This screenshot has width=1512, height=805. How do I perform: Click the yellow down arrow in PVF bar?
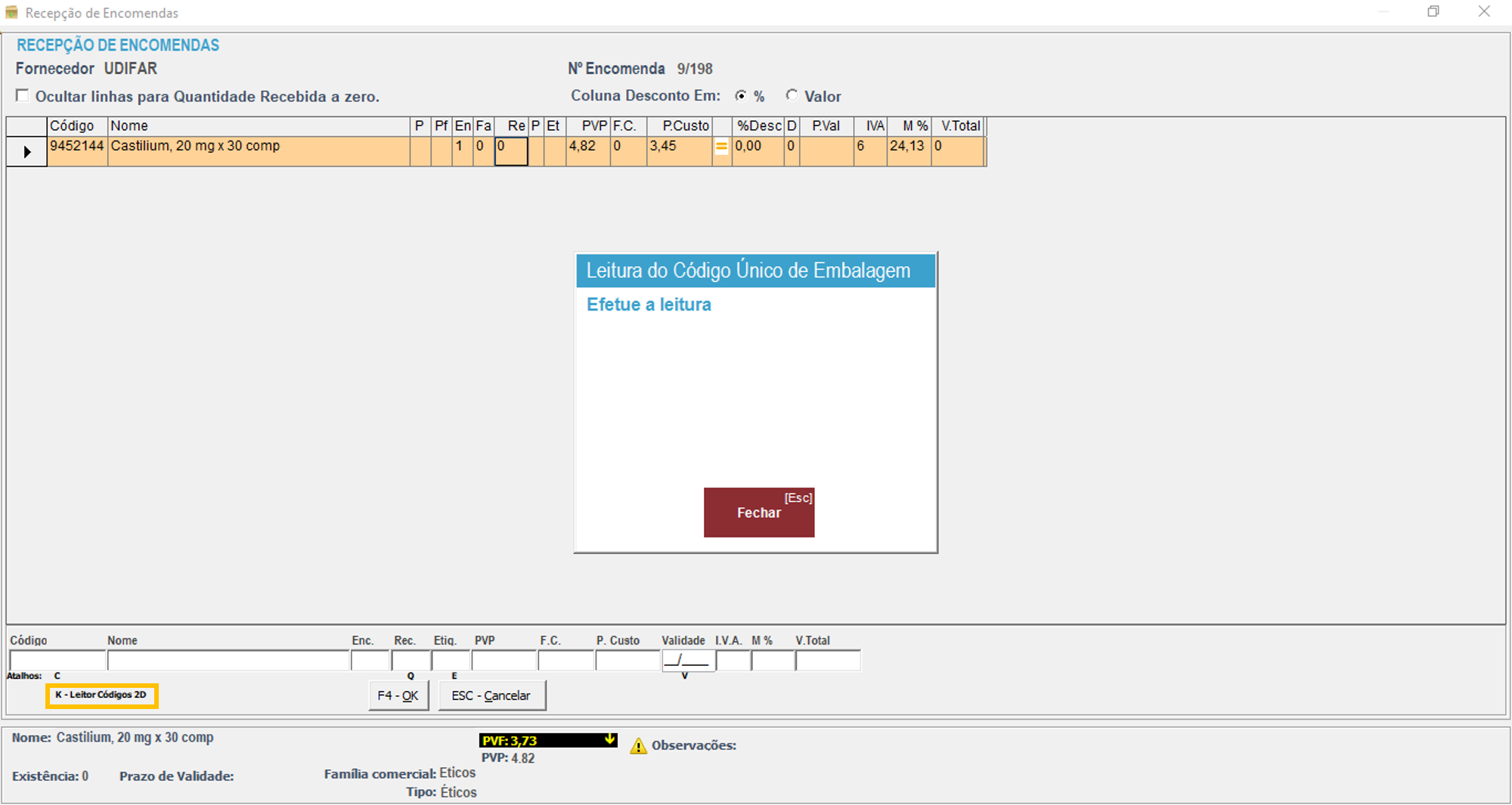[x=609, y=740]
